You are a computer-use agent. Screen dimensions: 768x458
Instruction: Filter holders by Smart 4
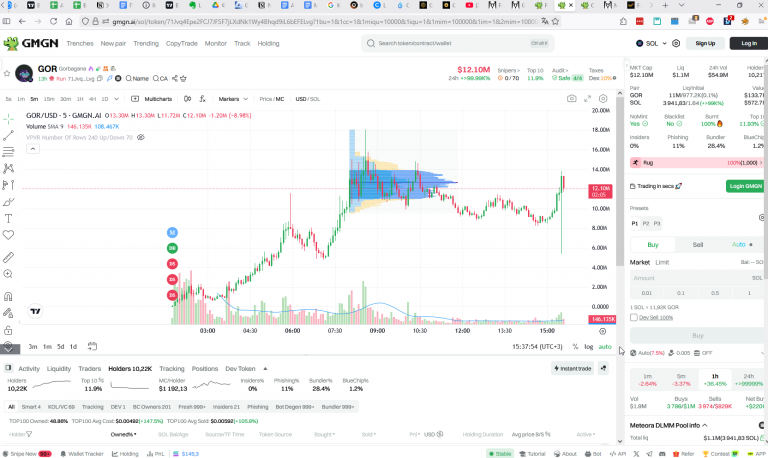pyautogui.click(x=31, y=407)
